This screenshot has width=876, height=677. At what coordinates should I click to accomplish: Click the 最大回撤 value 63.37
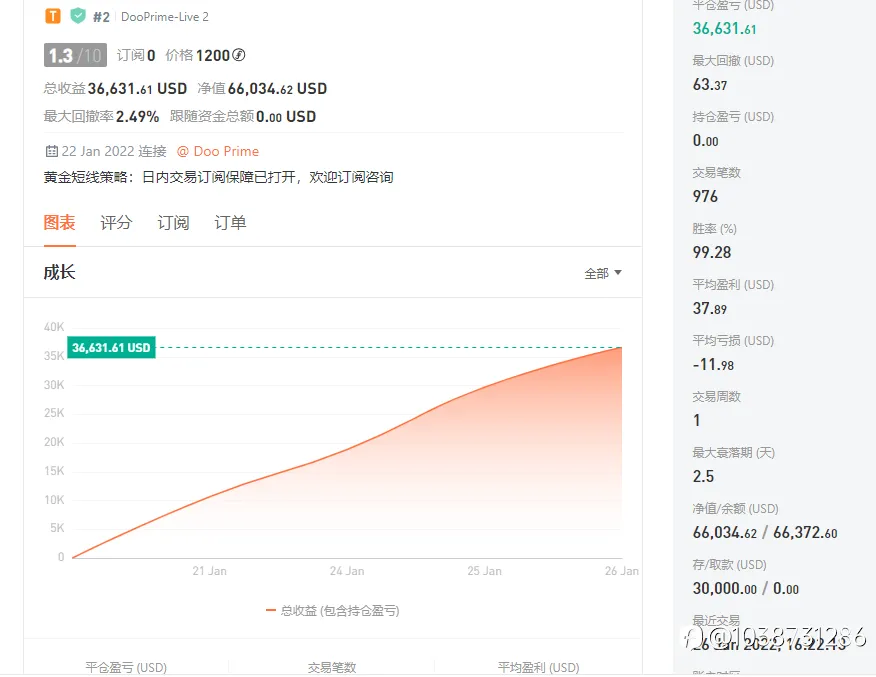710,85
